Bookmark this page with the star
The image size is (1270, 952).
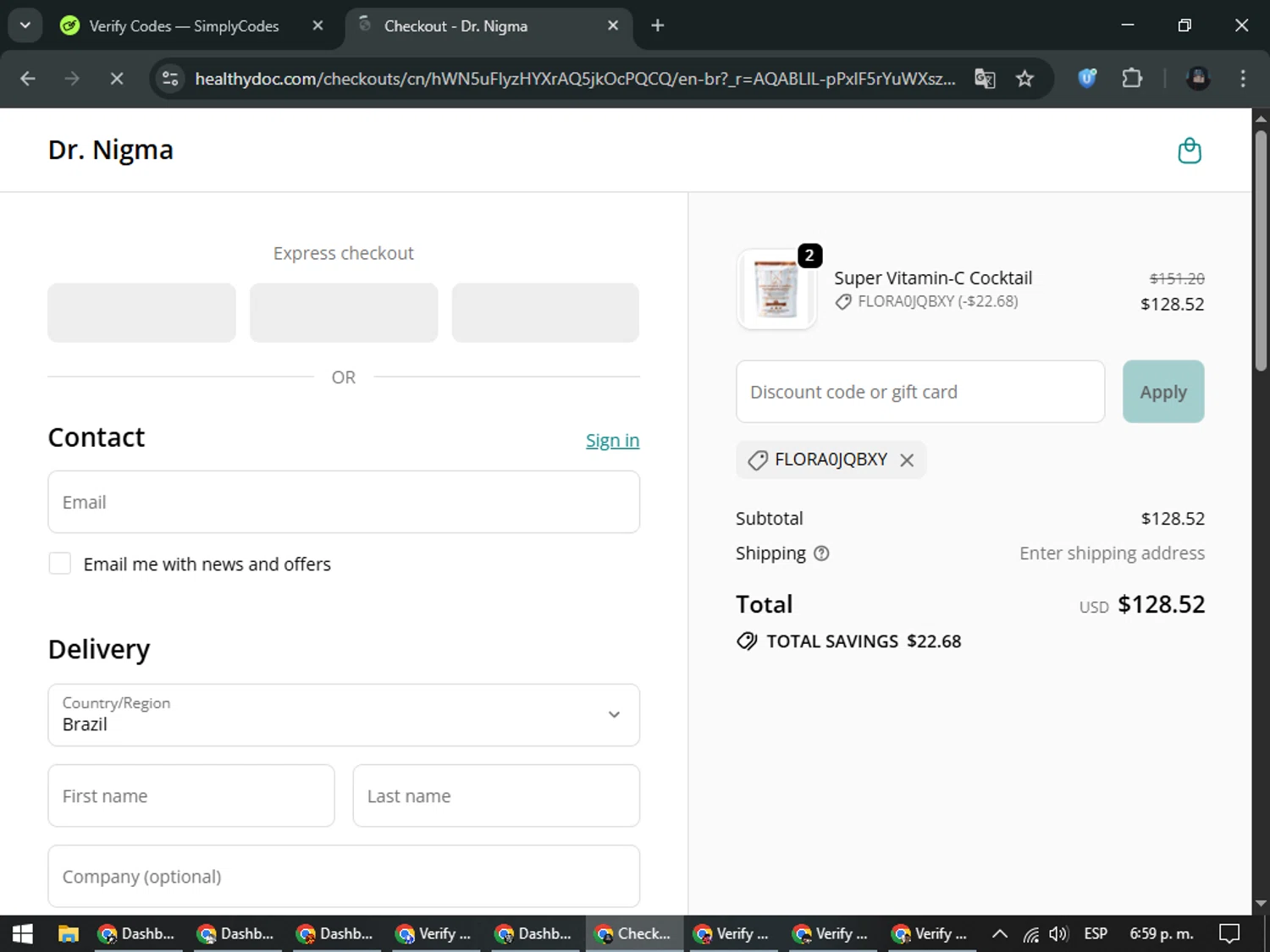1024,79
